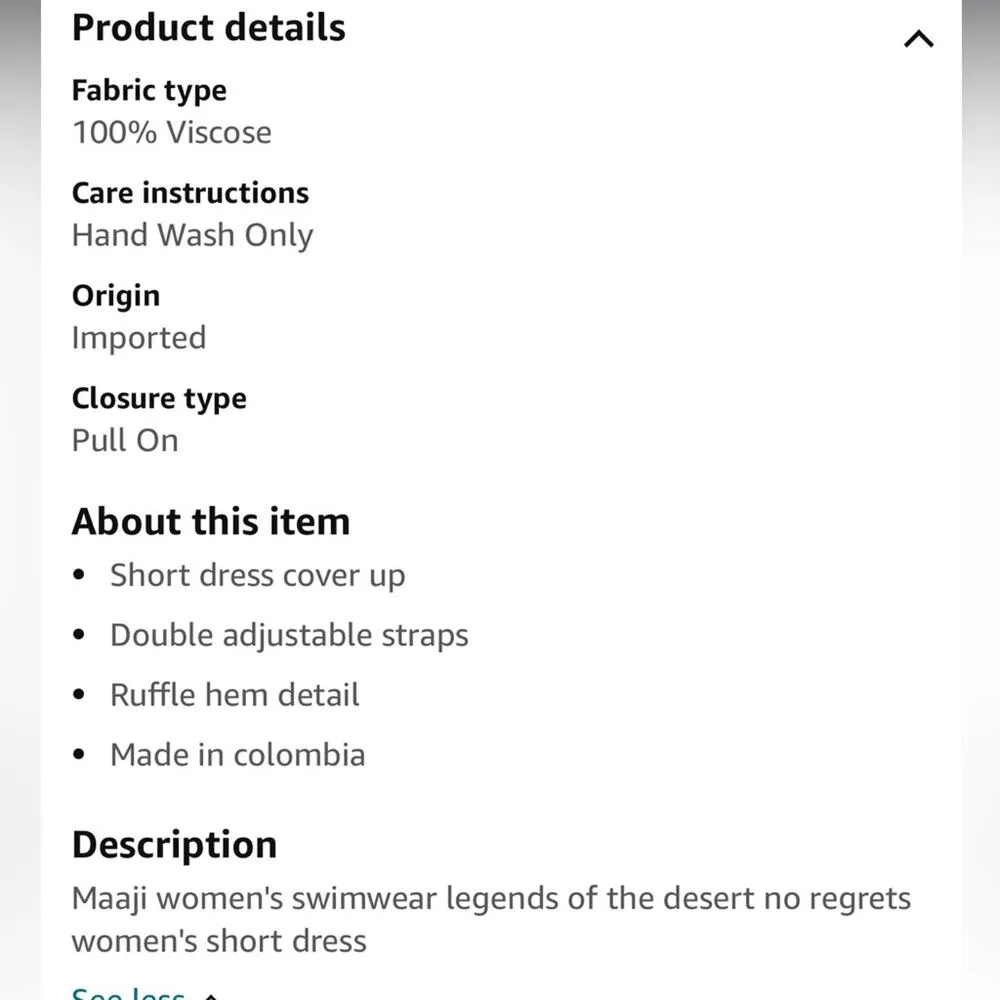Select the Origin label

pos(115,296)
